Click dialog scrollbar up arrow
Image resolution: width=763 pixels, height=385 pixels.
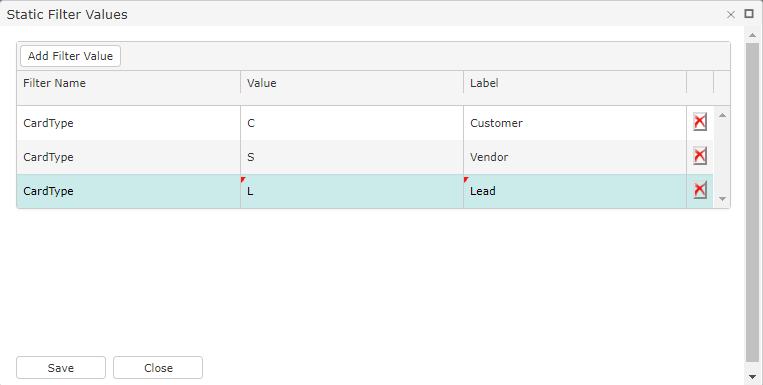752,35
